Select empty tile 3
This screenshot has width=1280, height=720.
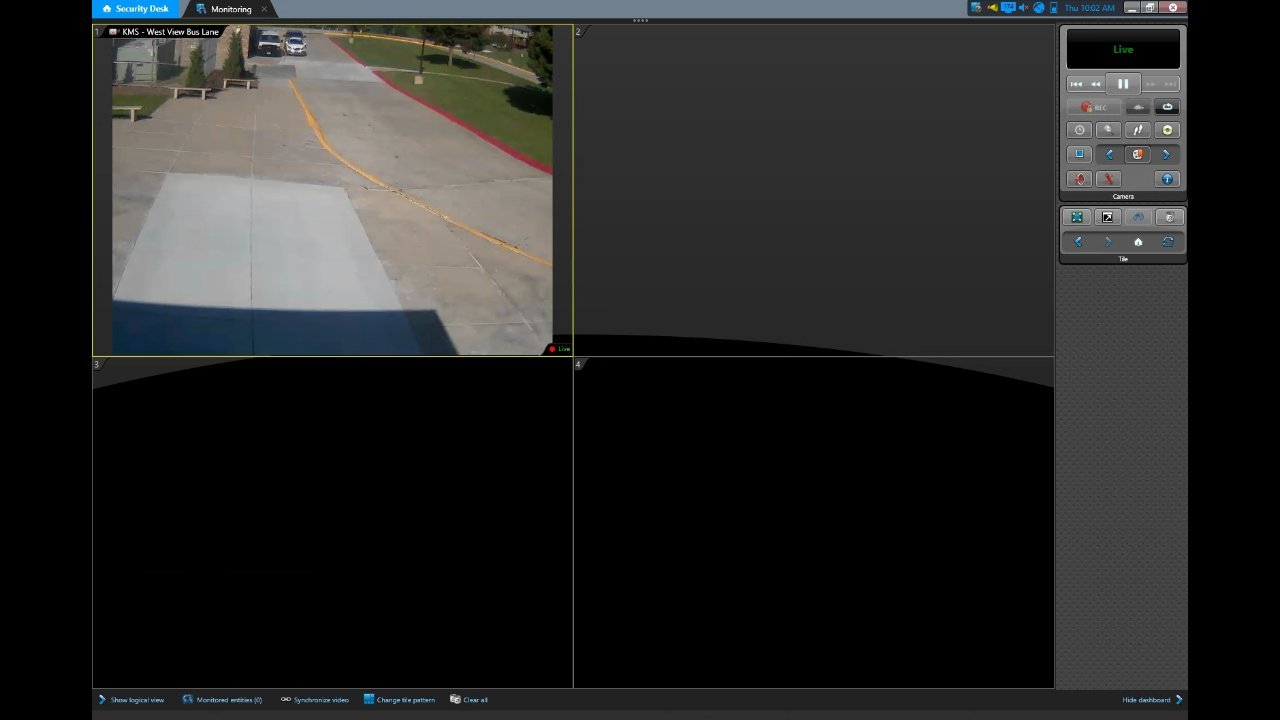[x=332, y=522]
